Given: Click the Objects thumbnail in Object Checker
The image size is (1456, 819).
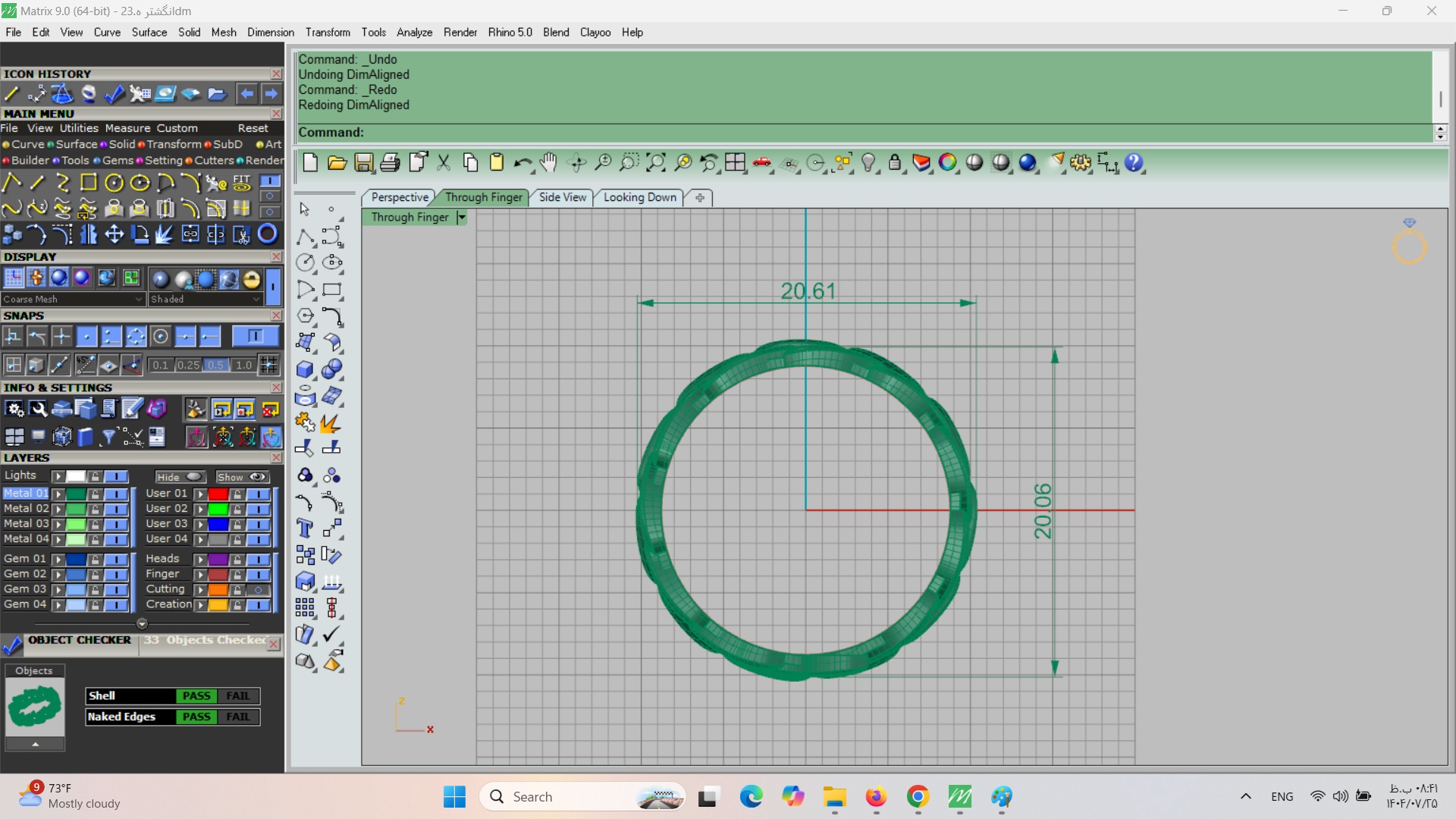Looking at the screenshot, I should coord(35,706).
